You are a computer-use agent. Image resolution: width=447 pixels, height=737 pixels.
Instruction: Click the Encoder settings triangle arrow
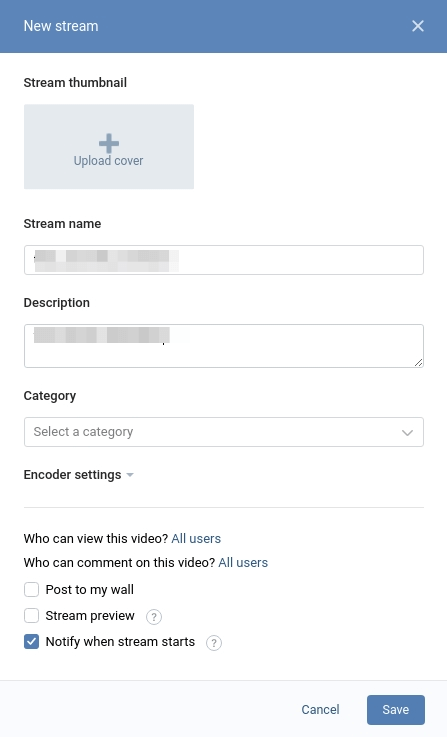point(130,475)
